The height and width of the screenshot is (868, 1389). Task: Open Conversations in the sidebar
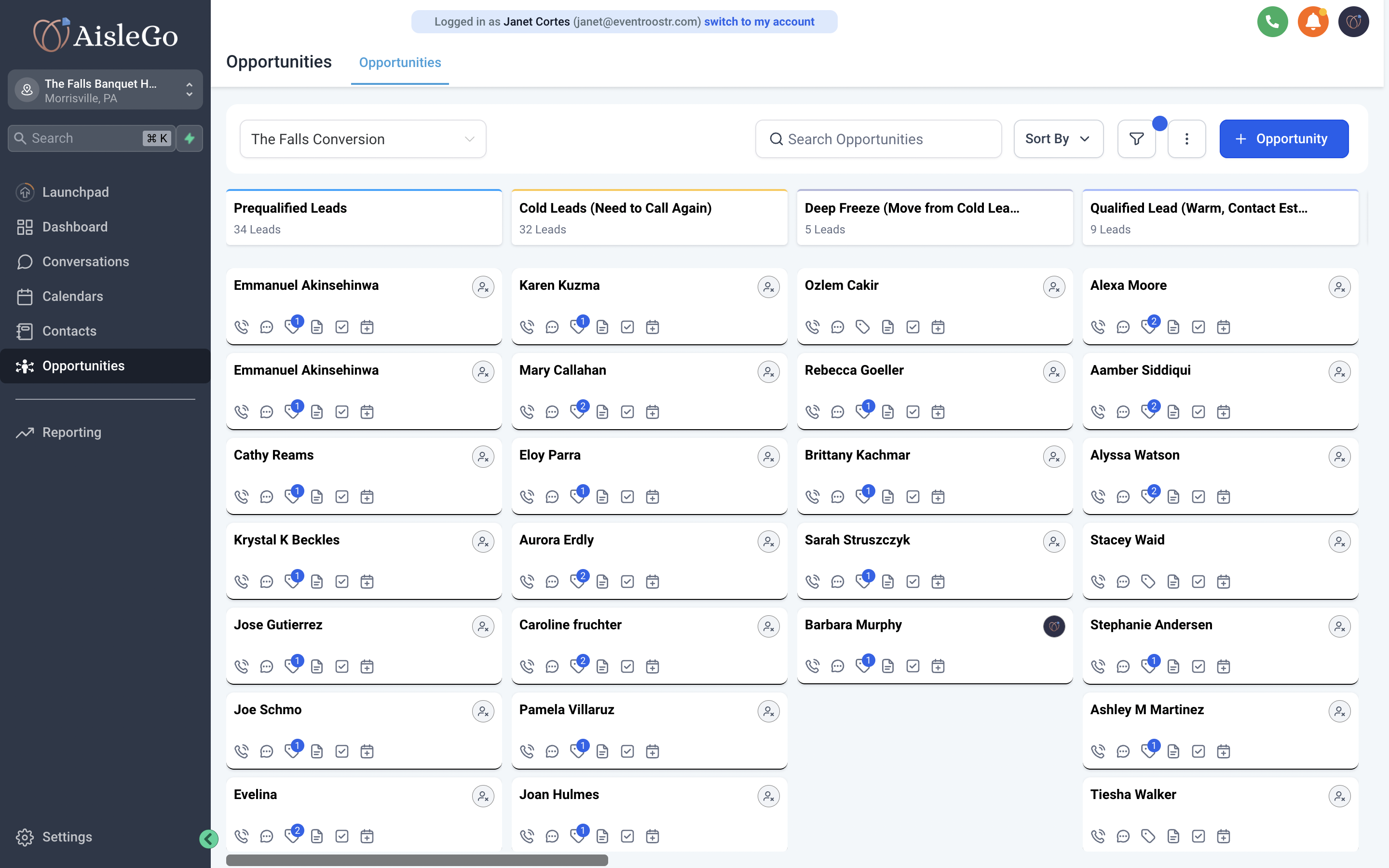[85, 262]
